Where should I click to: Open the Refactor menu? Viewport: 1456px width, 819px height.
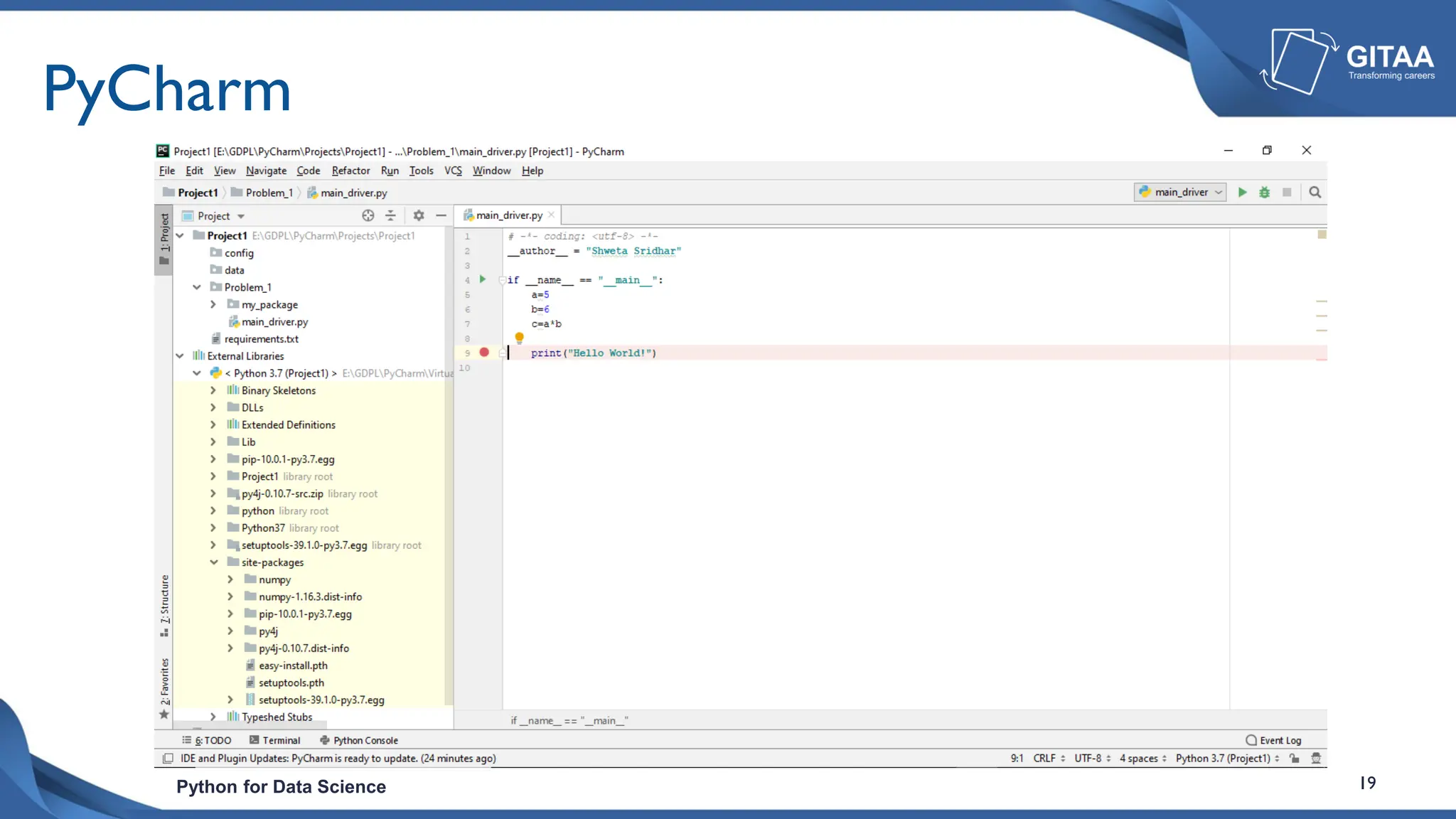click(x=350, y=171)
